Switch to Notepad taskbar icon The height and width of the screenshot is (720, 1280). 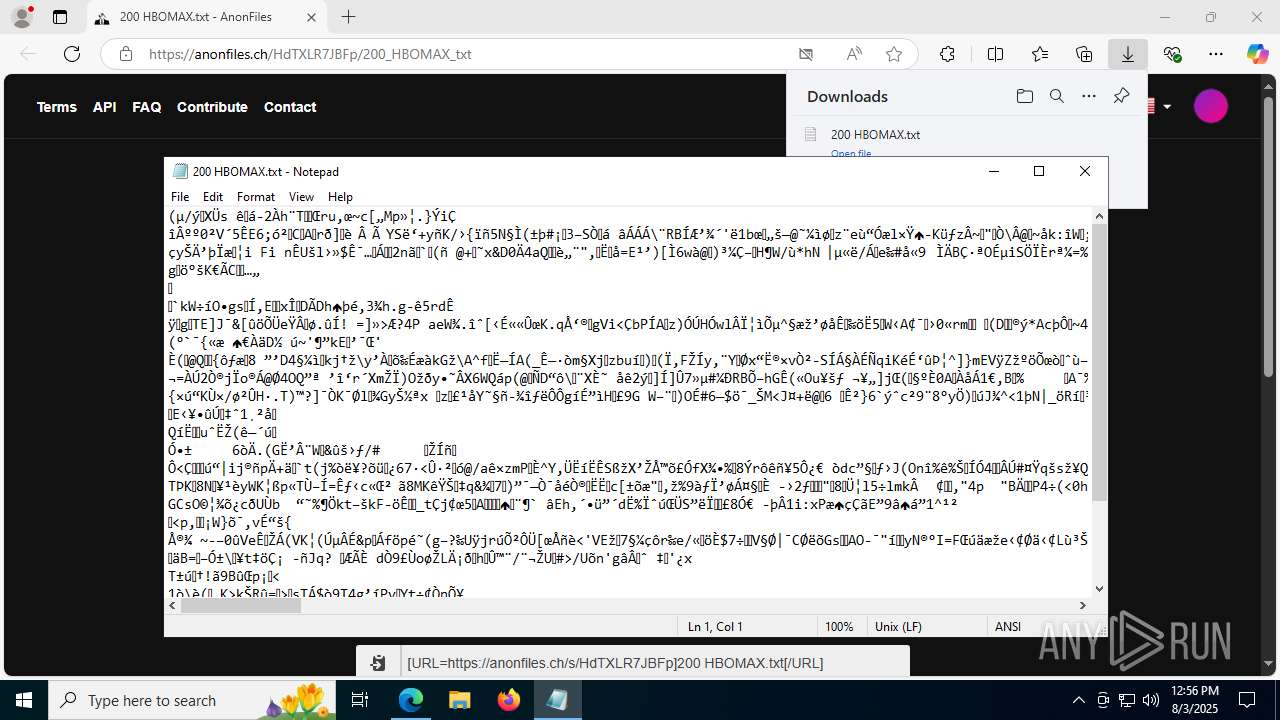pyautogui.click(x=557, y=700)
